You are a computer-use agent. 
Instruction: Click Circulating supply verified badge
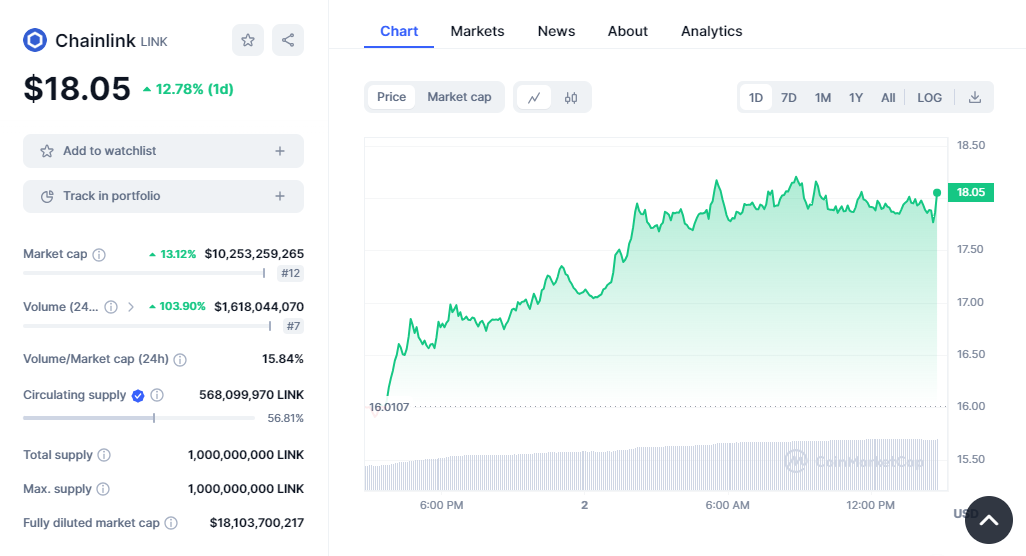139,396
